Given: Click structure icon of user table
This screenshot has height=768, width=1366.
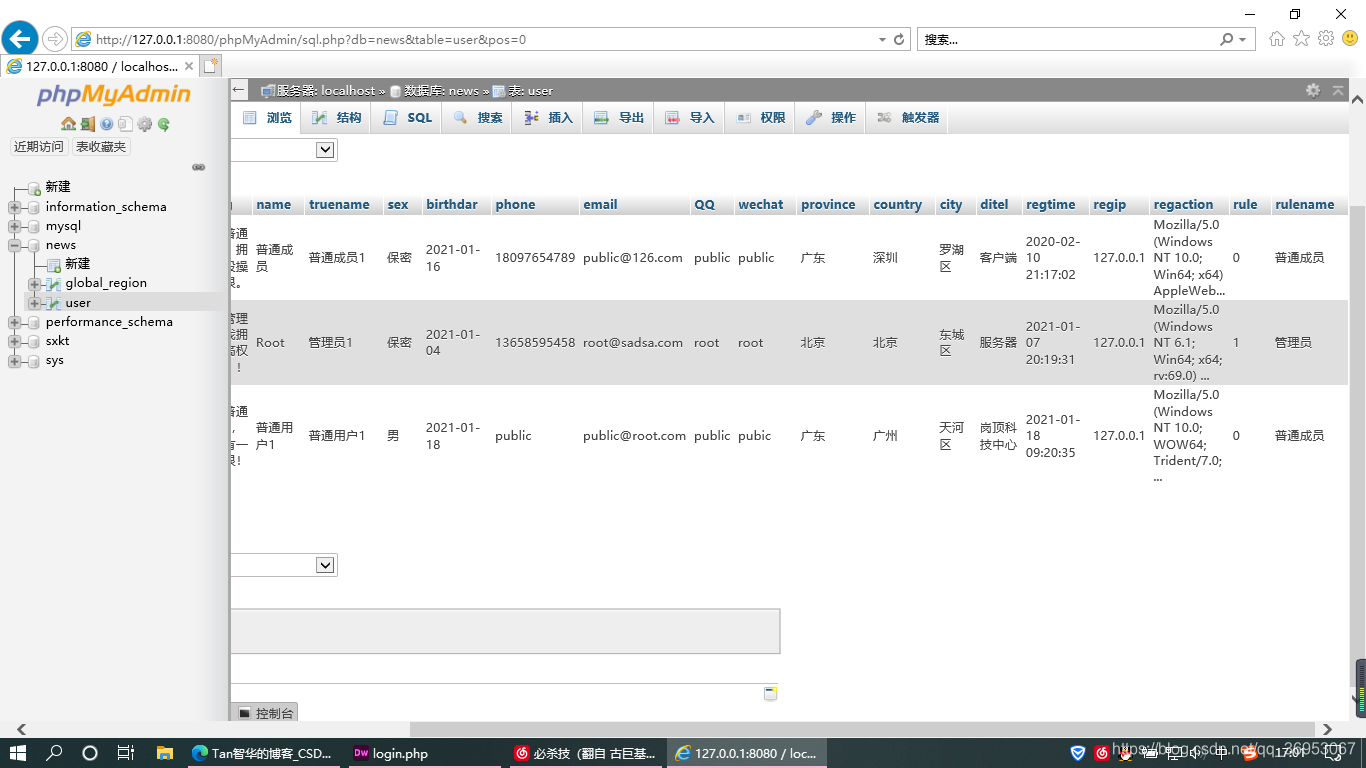Looking at the screenshot, I should coord(53,303).
